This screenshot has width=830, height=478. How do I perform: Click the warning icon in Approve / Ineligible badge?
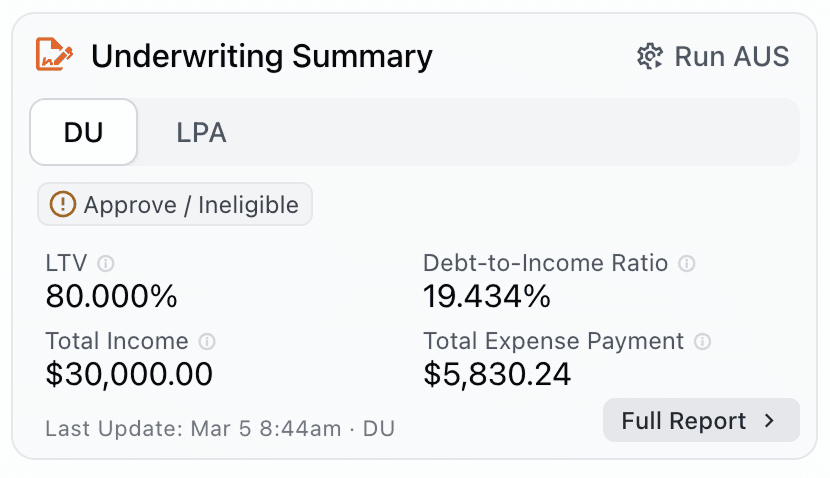pyautogui.click(x=62, y=204)
